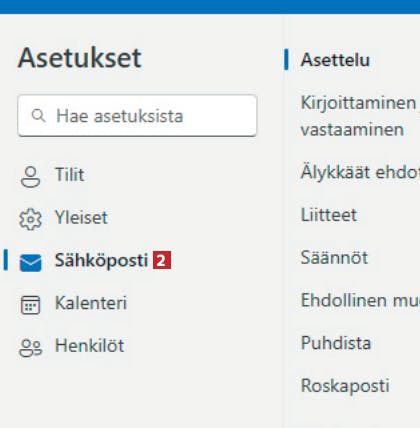Click the Sähköposti envelope icon

pyautogui.click(x=30, y=262)
